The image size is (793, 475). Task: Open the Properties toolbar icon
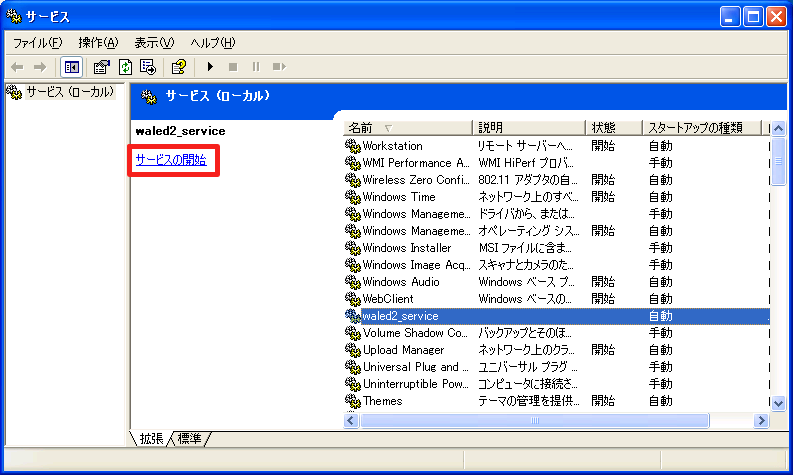[x=102, y=67]
